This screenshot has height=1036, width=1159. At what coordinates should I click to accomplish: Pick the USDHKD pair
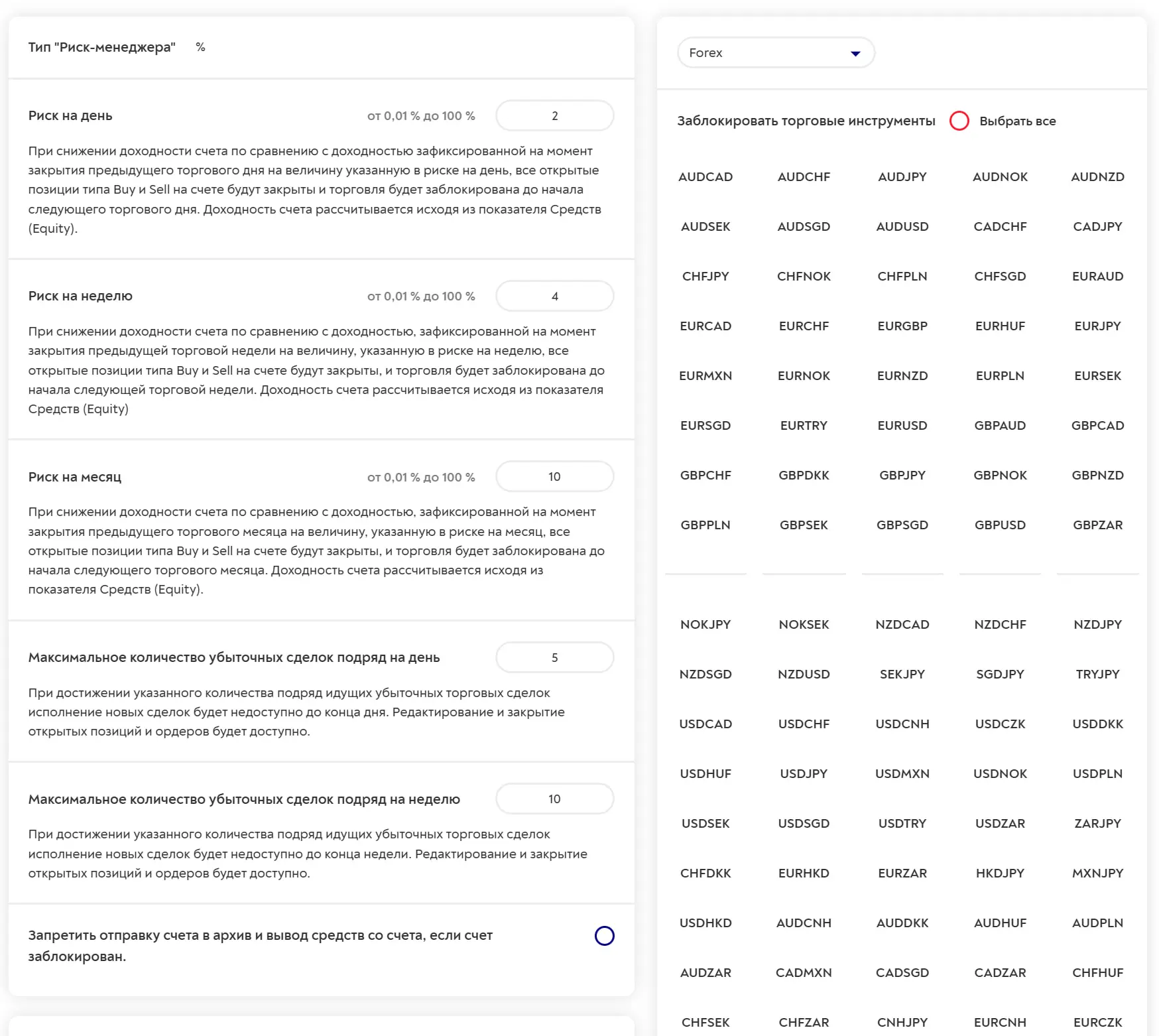(705, 923)
